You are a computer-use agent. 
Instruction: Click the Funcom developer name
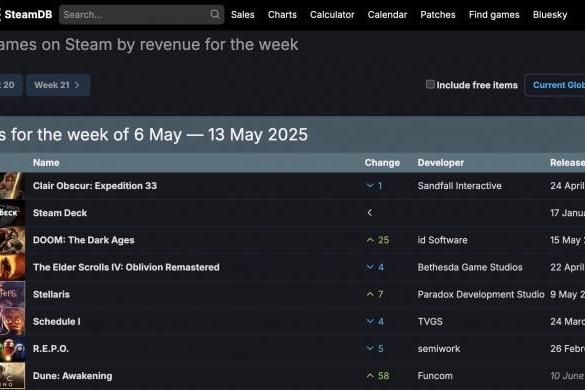[x=435, y=376]
